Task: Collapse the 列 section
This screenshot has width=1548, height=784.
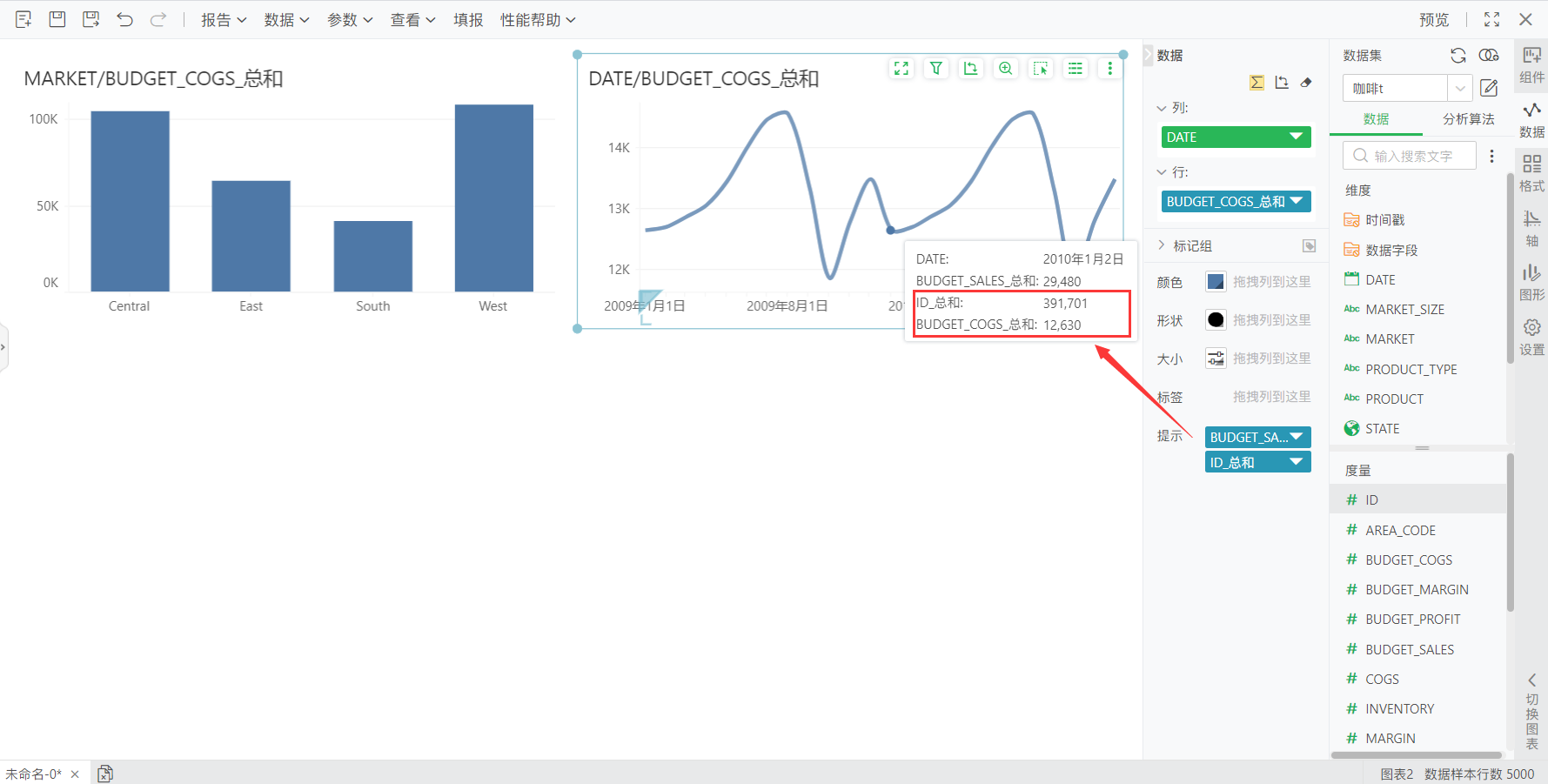Action: tap(1161, 108)
